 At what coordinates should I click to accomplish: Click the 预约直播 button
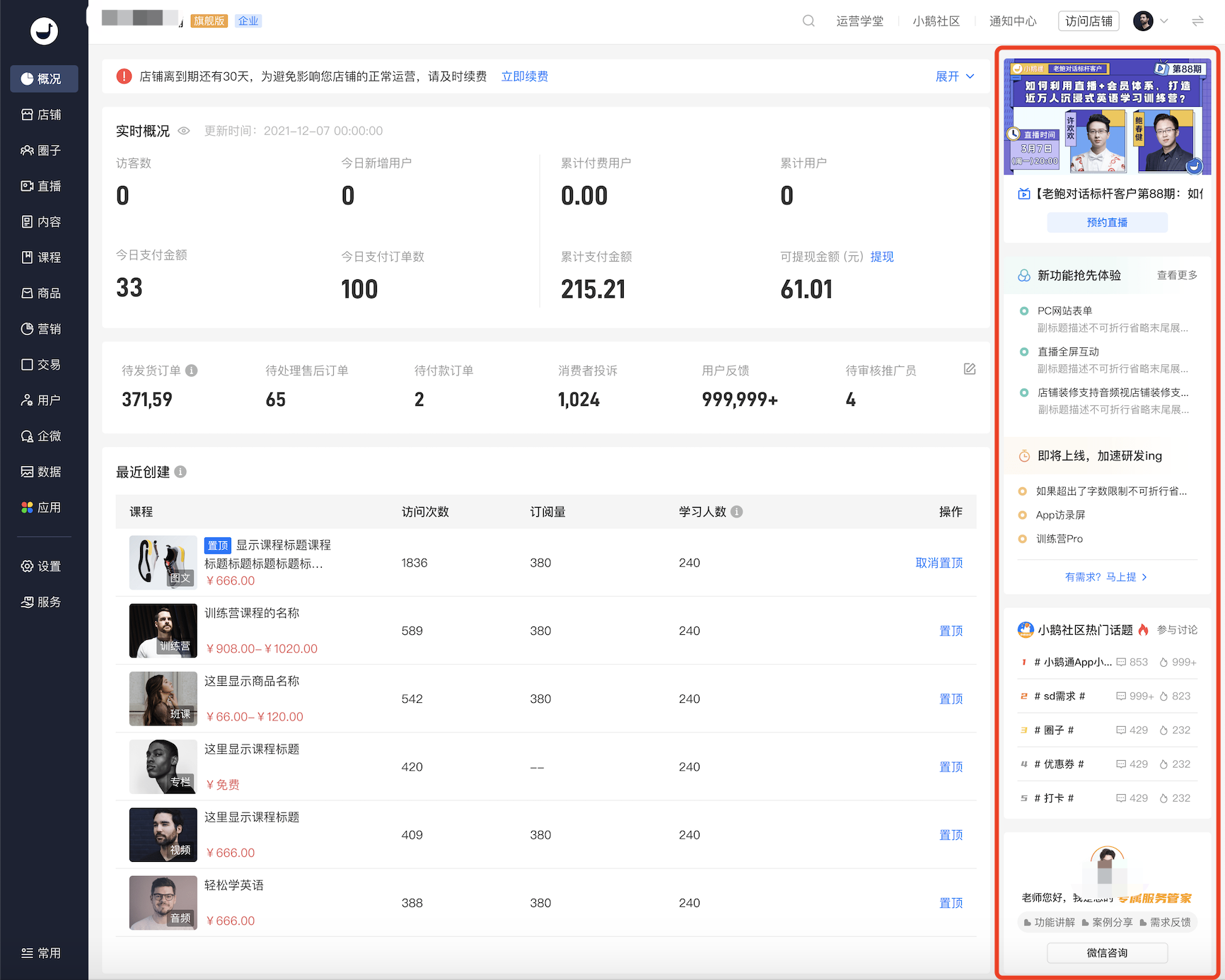point(1107,222)
